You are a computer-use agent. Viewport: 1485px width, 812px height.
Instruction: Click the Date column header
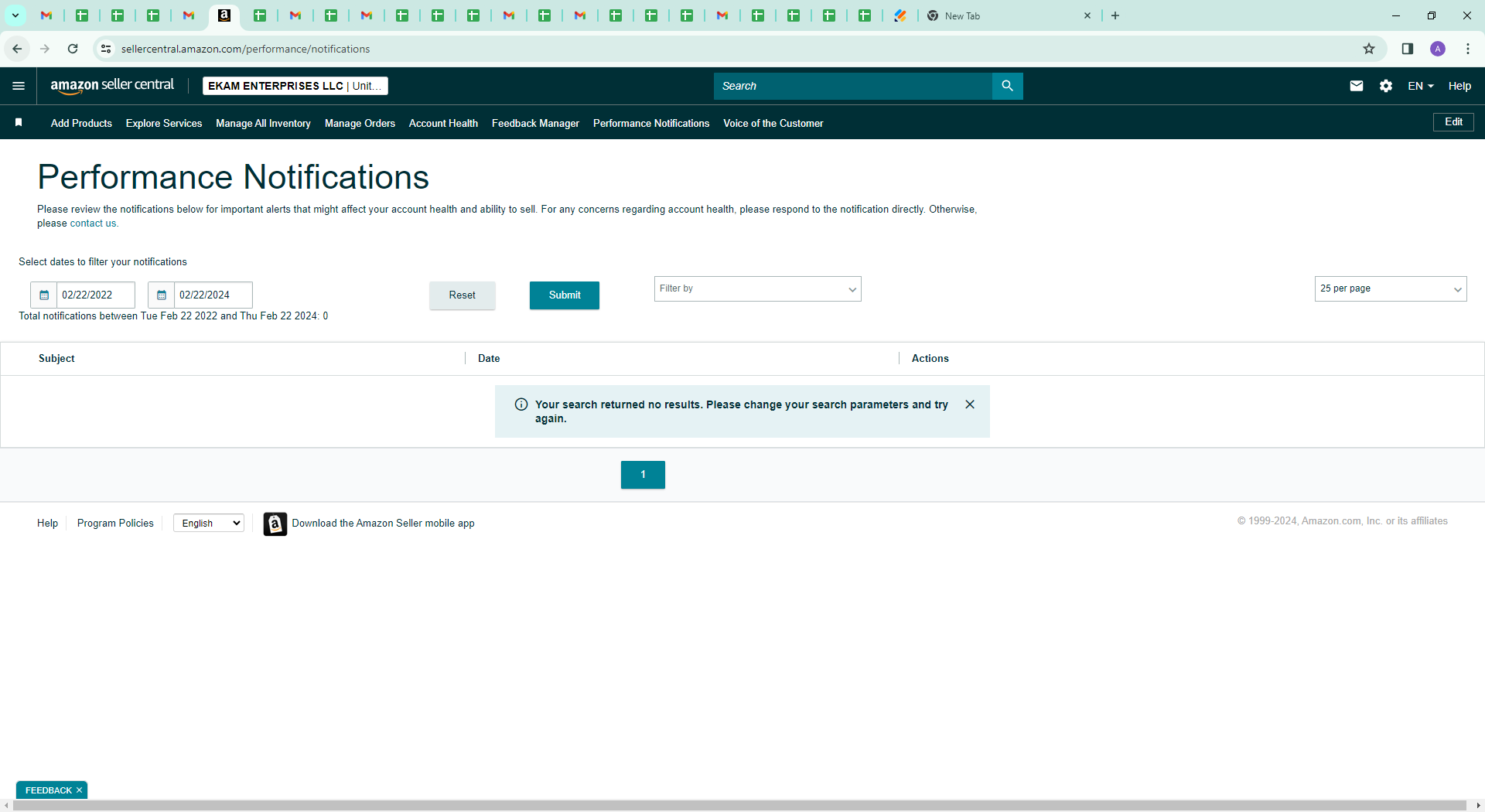(x=489, y=359)
